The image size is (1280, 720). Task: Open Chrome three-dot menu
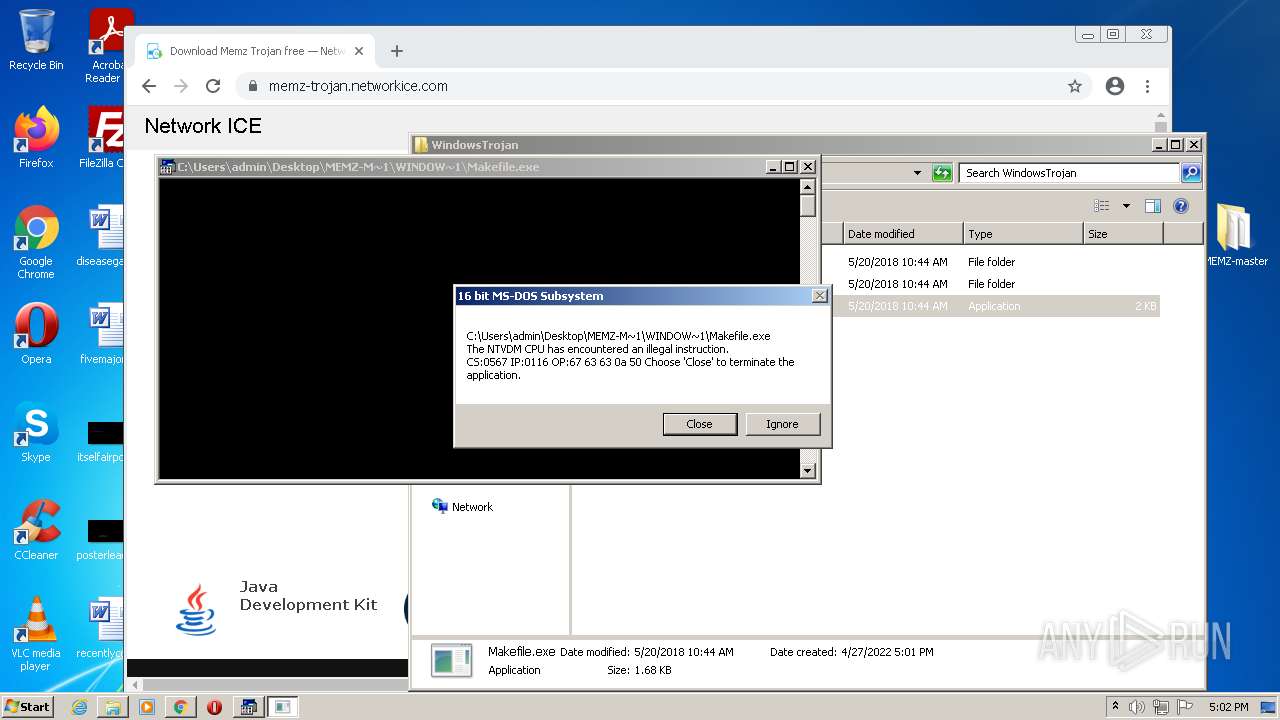tap(1147, 86)
